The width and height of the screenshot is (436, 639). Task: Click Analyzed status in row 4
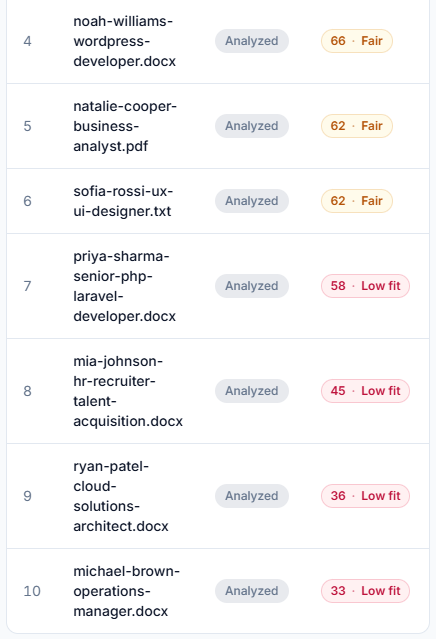[x=252, y=41]
